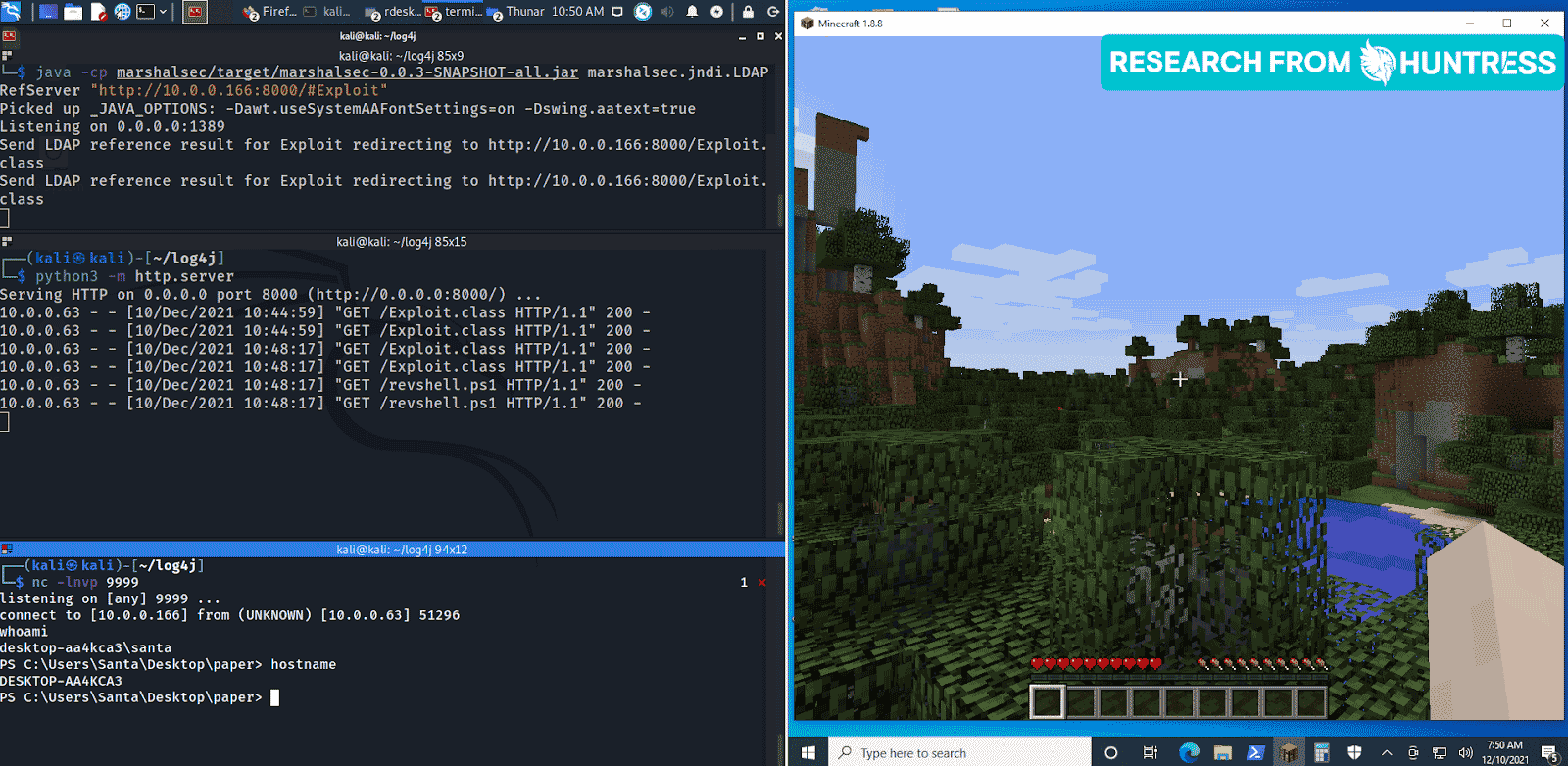The height and width of the screenshot is (766, 1568).
Task: Launch terminal emulator from Kali panel
Action: coord(145,12)
